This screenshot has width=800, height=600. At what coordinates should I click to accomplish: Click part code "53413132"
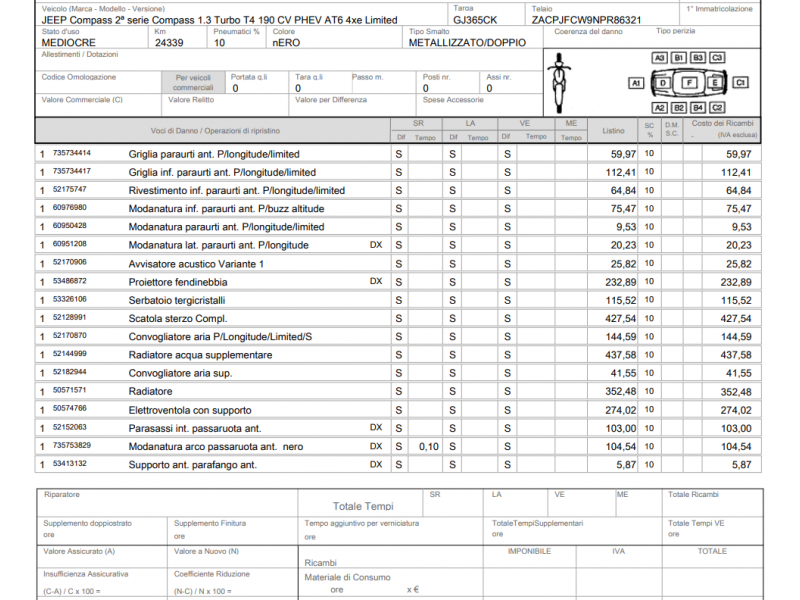tap(70, 464)
